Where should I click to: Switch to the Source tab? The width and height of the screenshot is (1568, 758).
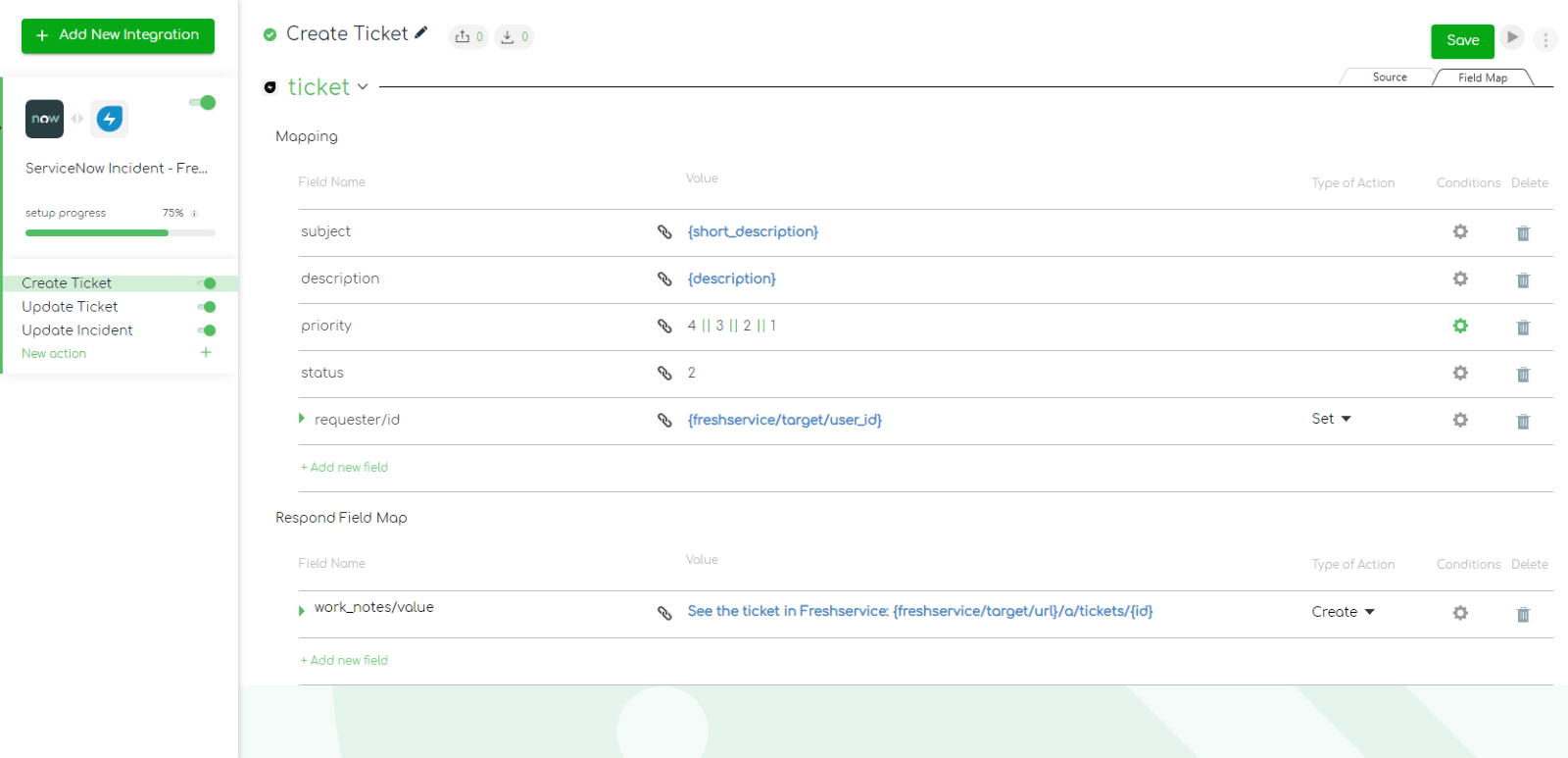click(x=1389, y=77)
